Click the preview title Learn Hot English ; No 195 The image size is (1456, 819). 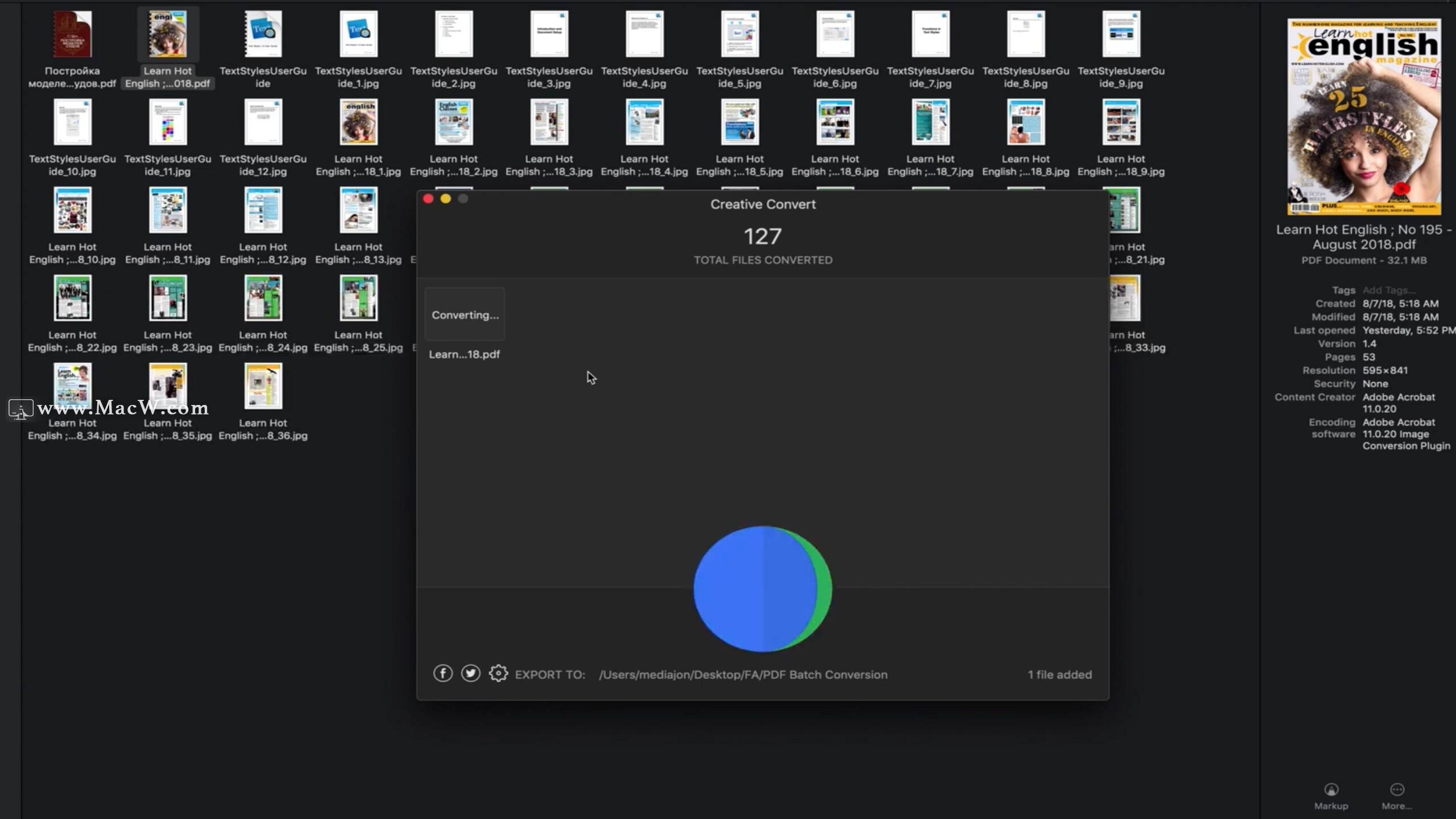1364,237
